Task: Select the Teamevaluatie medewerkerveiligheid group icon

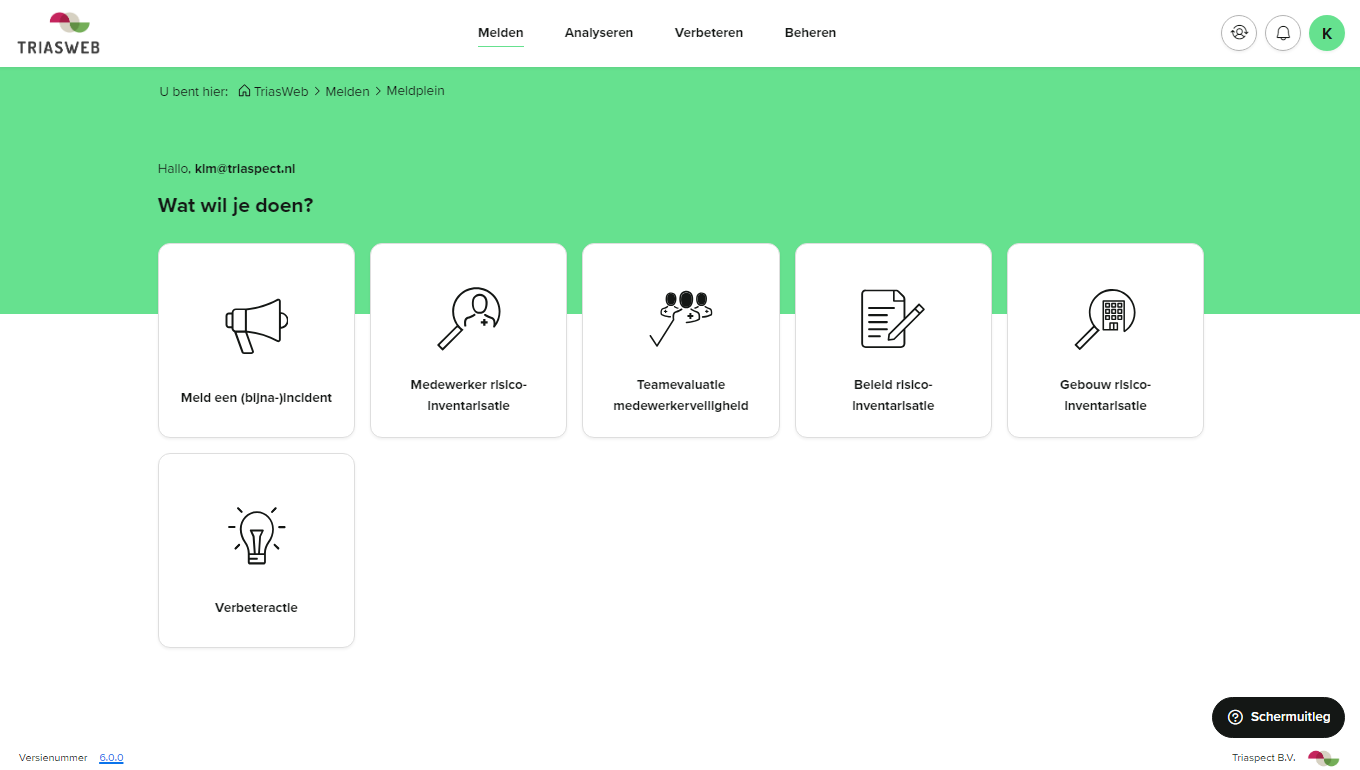Action: [x=680, y=318]
